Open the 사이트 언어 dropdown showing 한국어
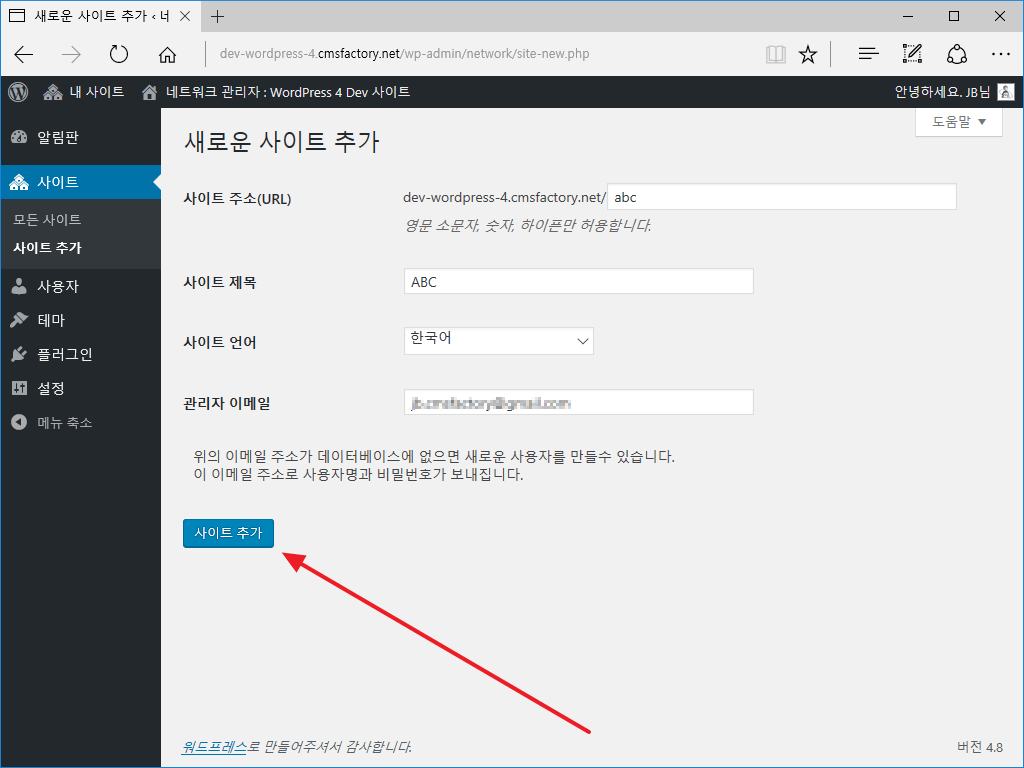1024x768 pixels. pyautogui.click(x=498, y=341)
